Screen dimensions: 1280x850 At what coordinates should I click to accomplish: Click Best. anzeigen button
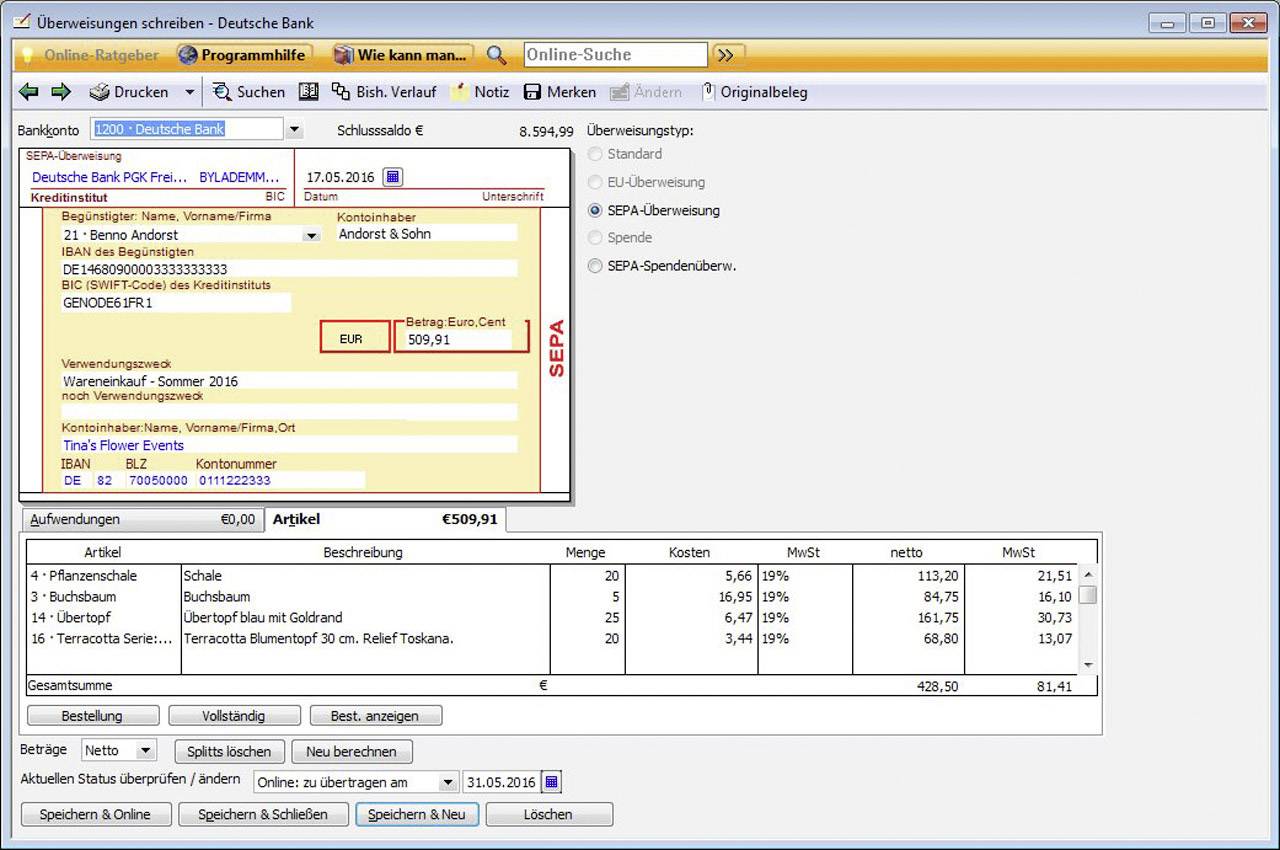point(375,716)
